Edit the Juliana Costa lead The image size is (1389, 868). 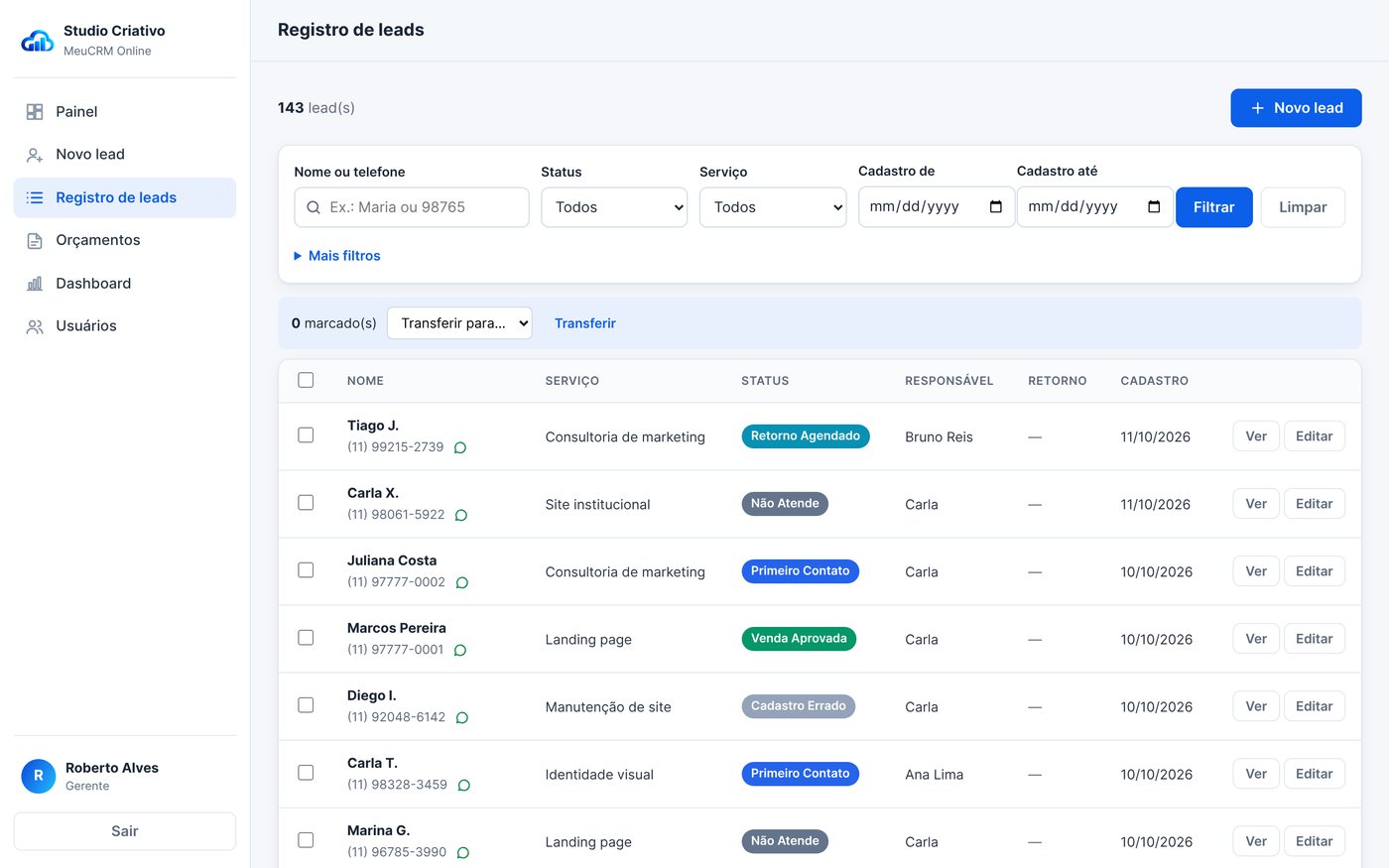pyautogui.click(x=1315, y=571)
